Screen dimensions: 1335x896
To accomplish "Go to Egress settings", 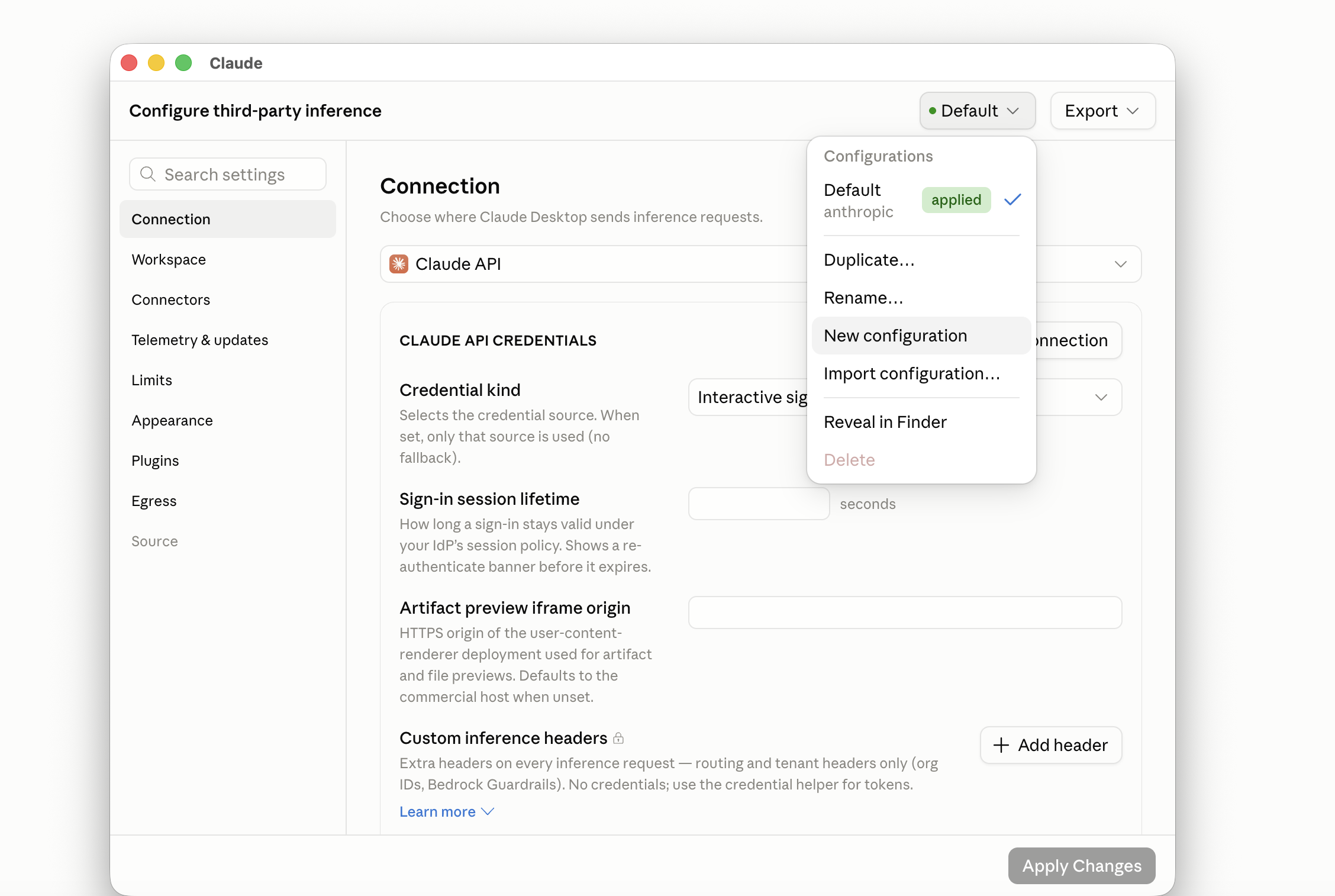I will pos(227,501).
